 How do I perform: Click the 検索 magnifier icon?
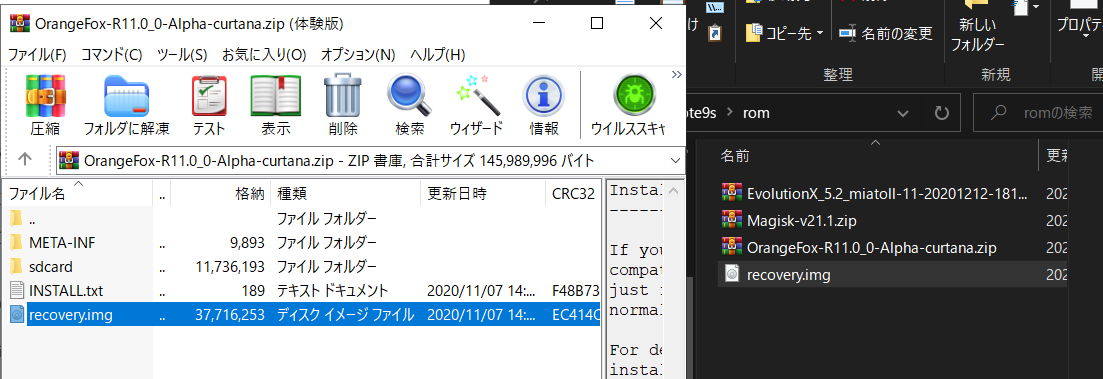pyautogui.click(x=409, y=104)
